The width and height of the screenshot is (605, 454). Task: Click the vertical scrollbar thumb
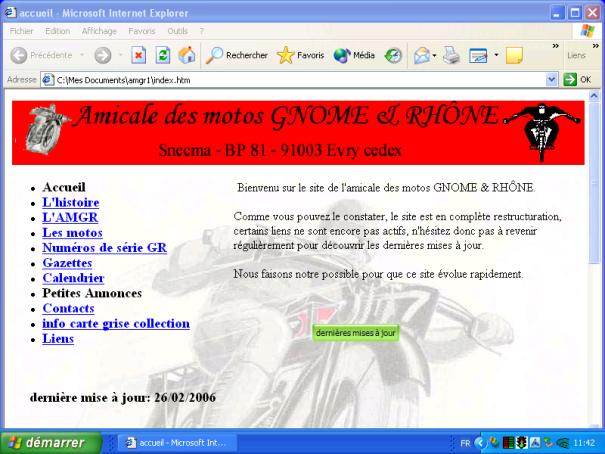594,182
